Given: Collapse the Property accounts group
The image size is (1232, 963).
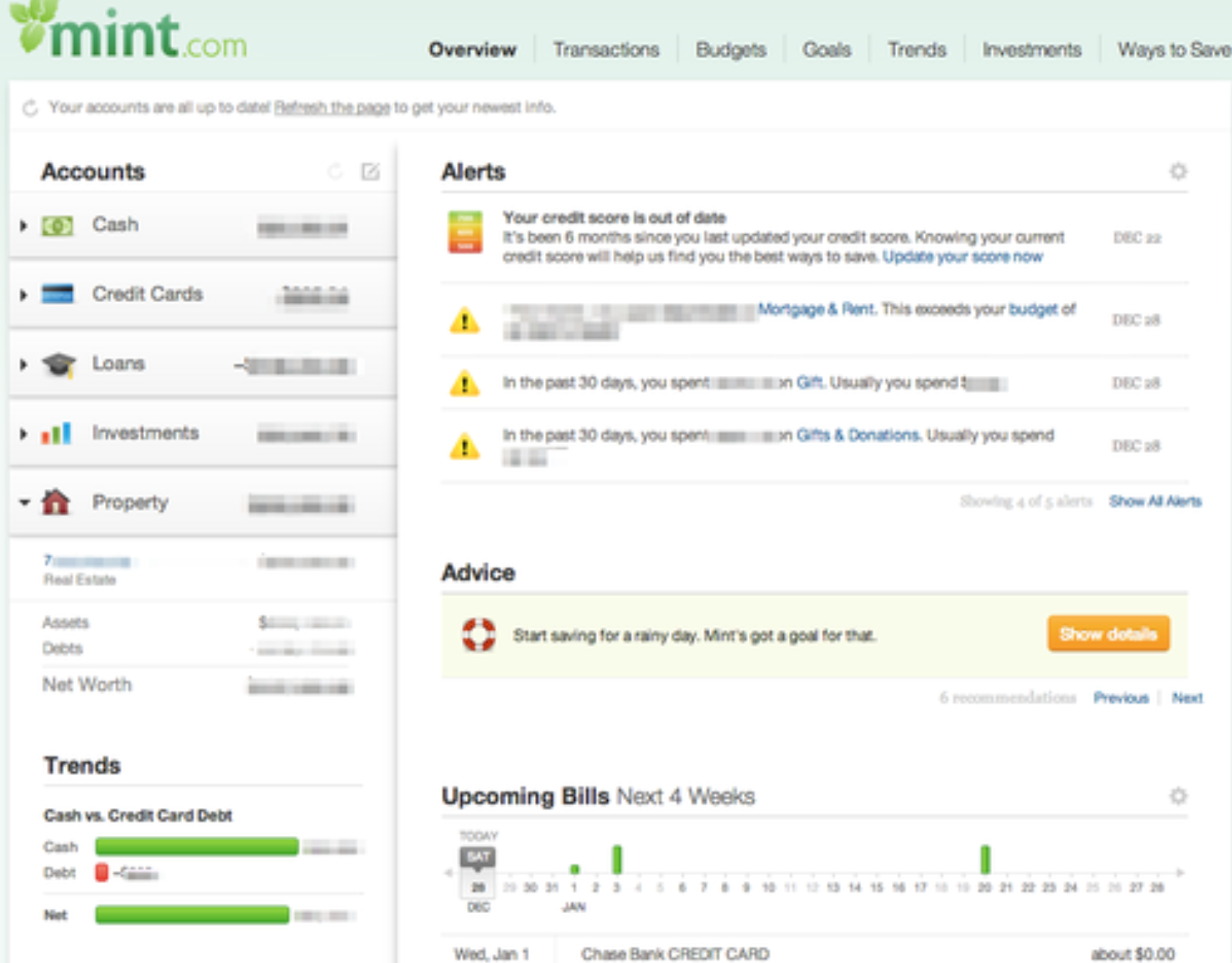Looking at the screenshot, I should [24, 503].
